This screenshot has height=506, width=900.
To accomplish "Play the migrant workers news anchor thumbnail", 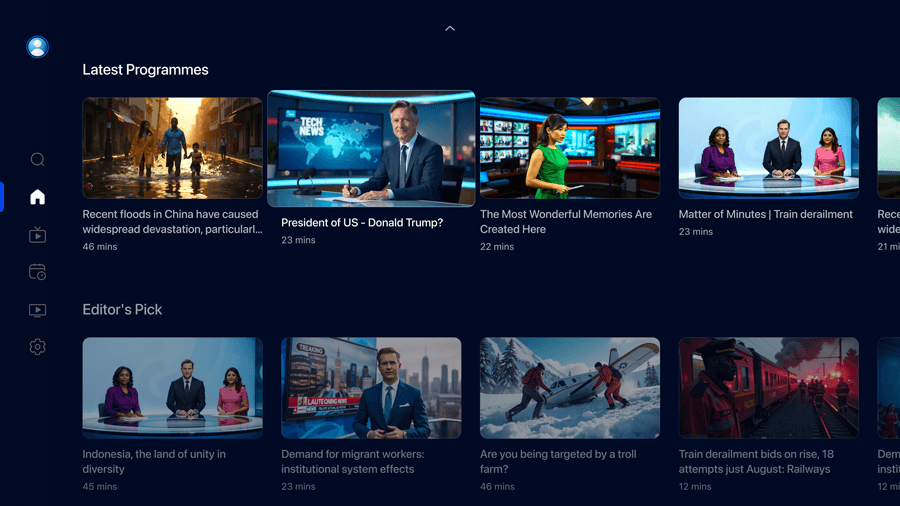I will point(371,388).
